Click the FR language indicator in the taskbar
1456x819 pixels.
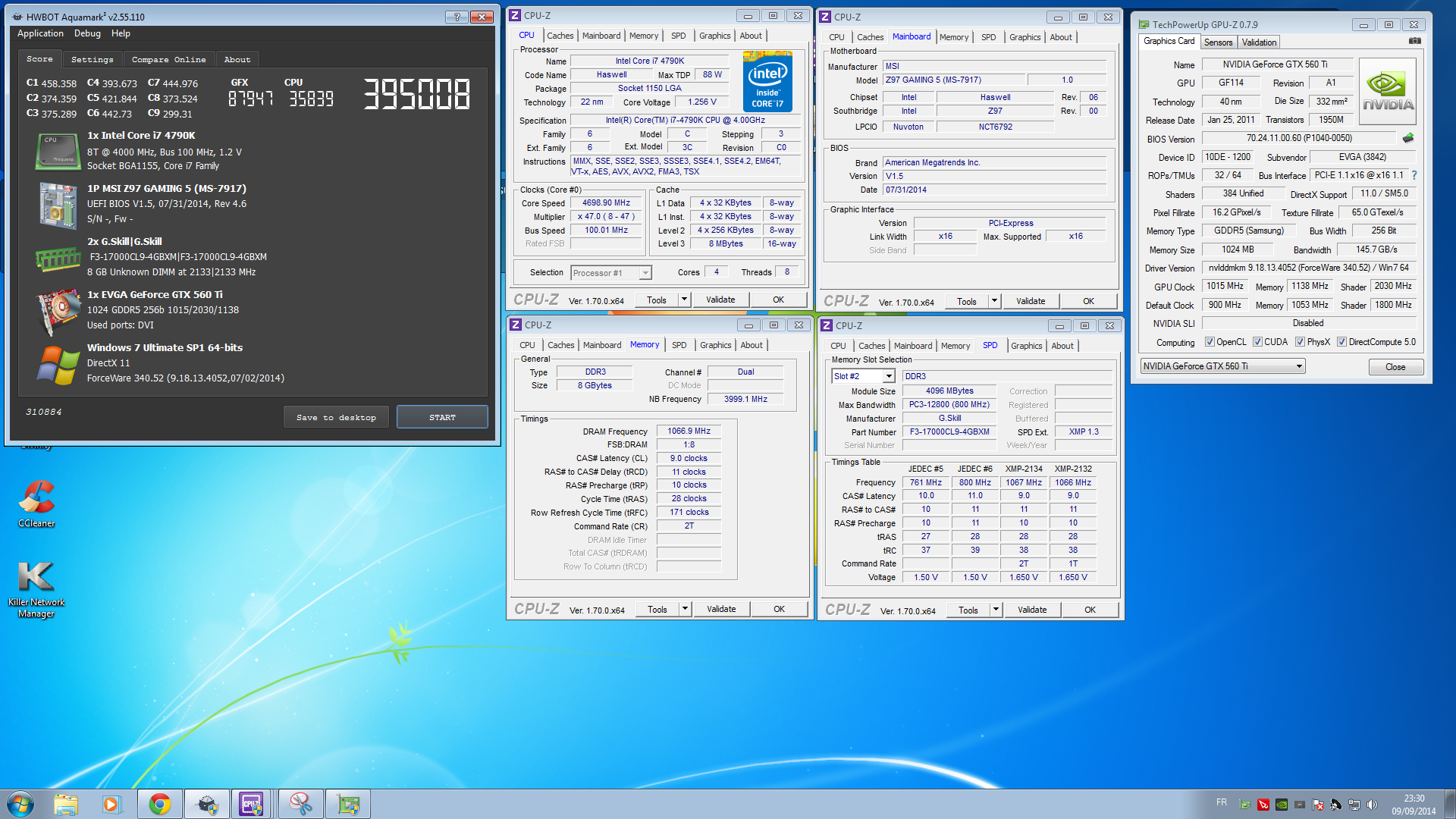click(1222, 802)
